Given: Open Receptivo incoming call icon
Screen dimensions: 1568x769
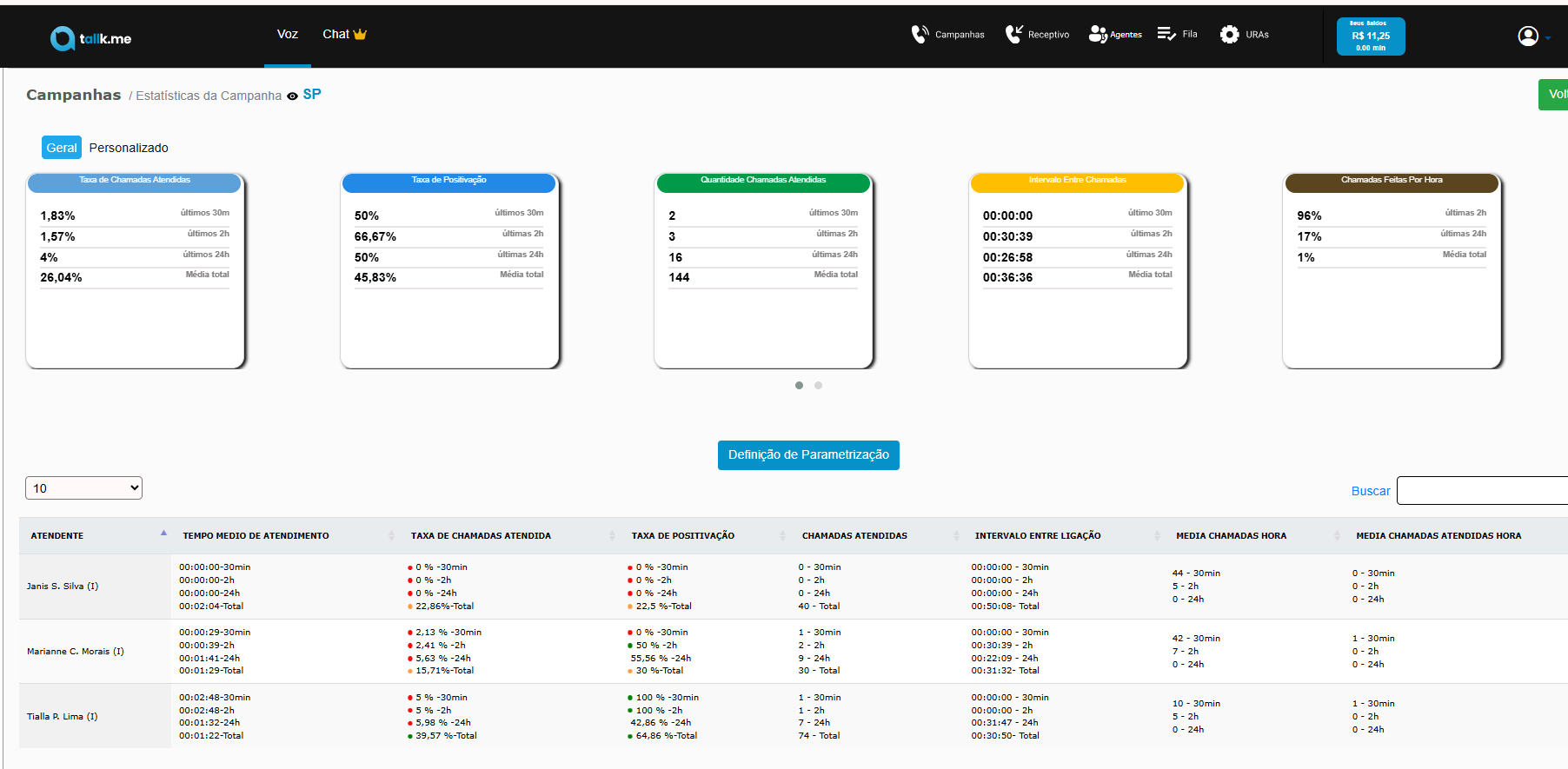Looking at the screenshot, I should tap(1013, 35).
